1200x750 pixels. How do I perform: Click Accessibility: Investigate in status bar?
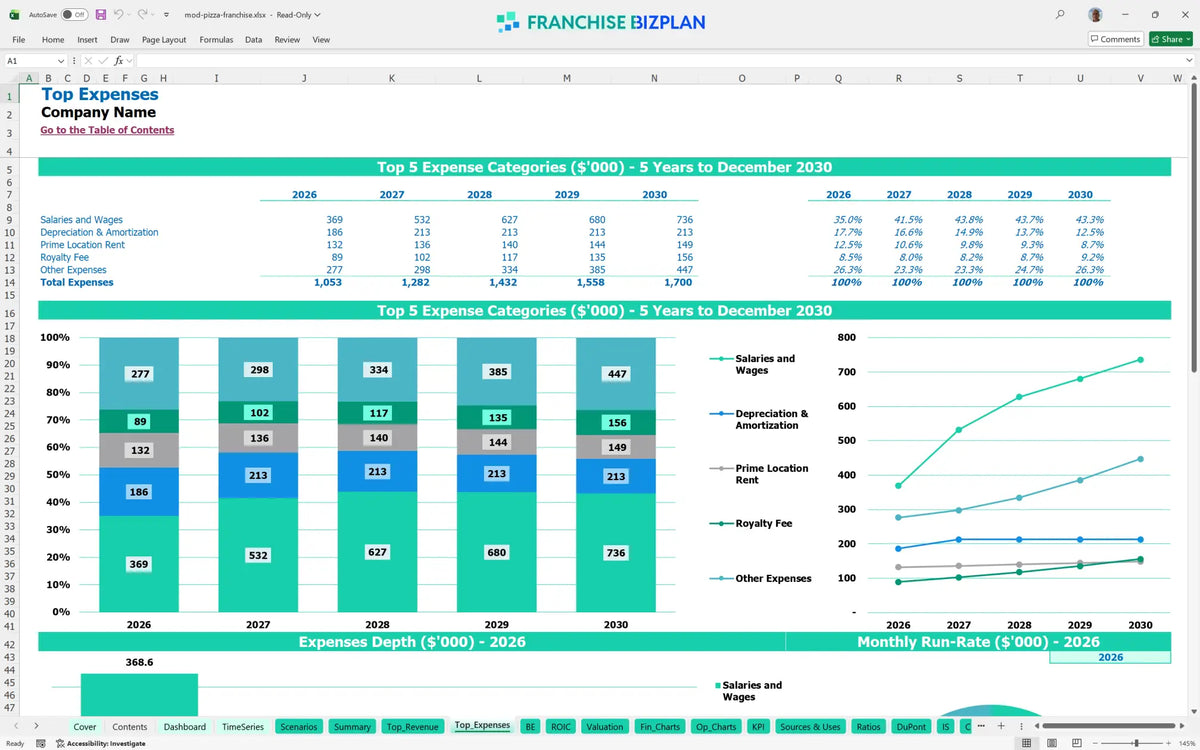[100, 743]
